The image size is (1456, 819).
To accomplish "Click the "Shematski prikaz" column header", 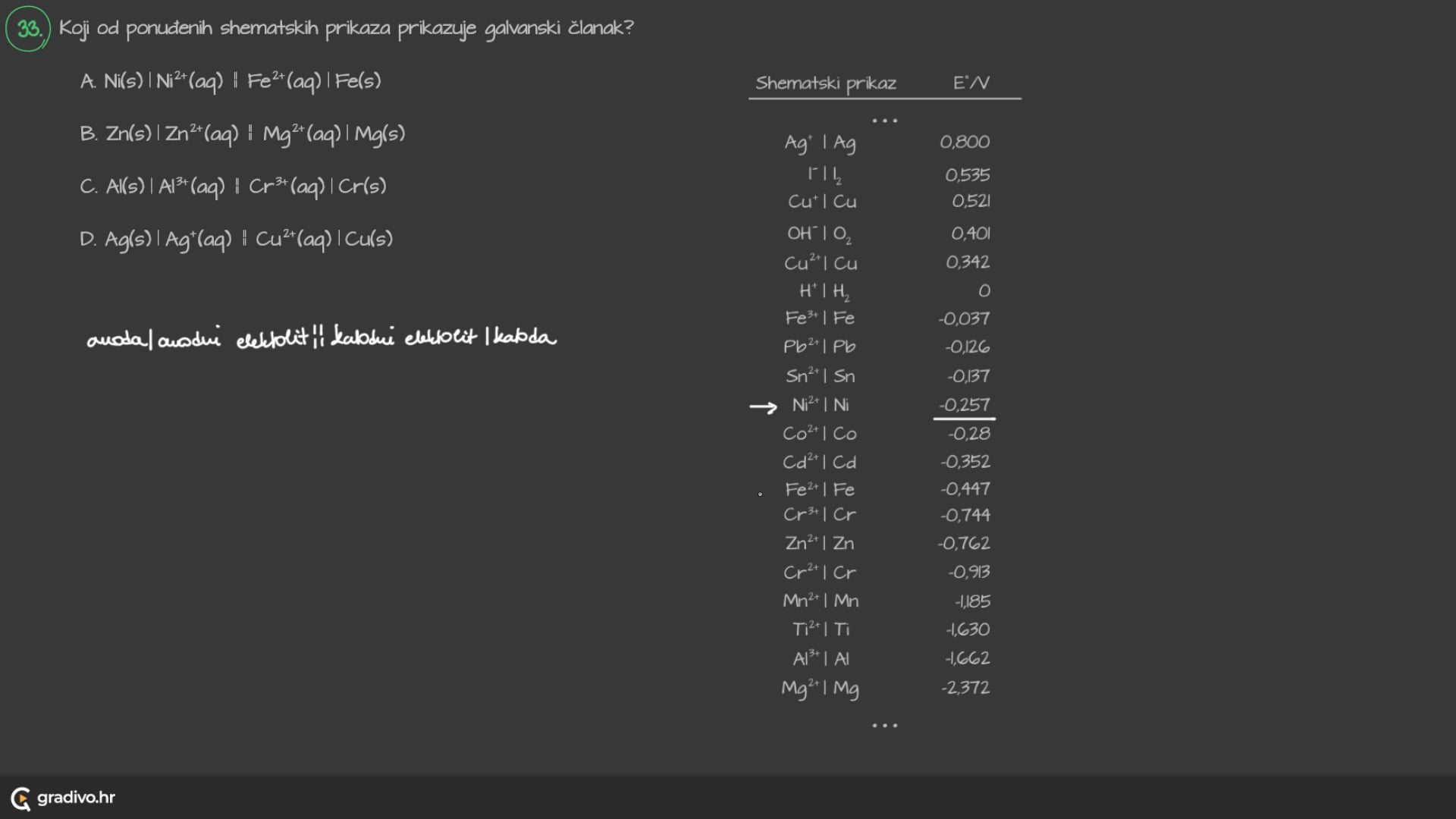I will tap(826, 83).
